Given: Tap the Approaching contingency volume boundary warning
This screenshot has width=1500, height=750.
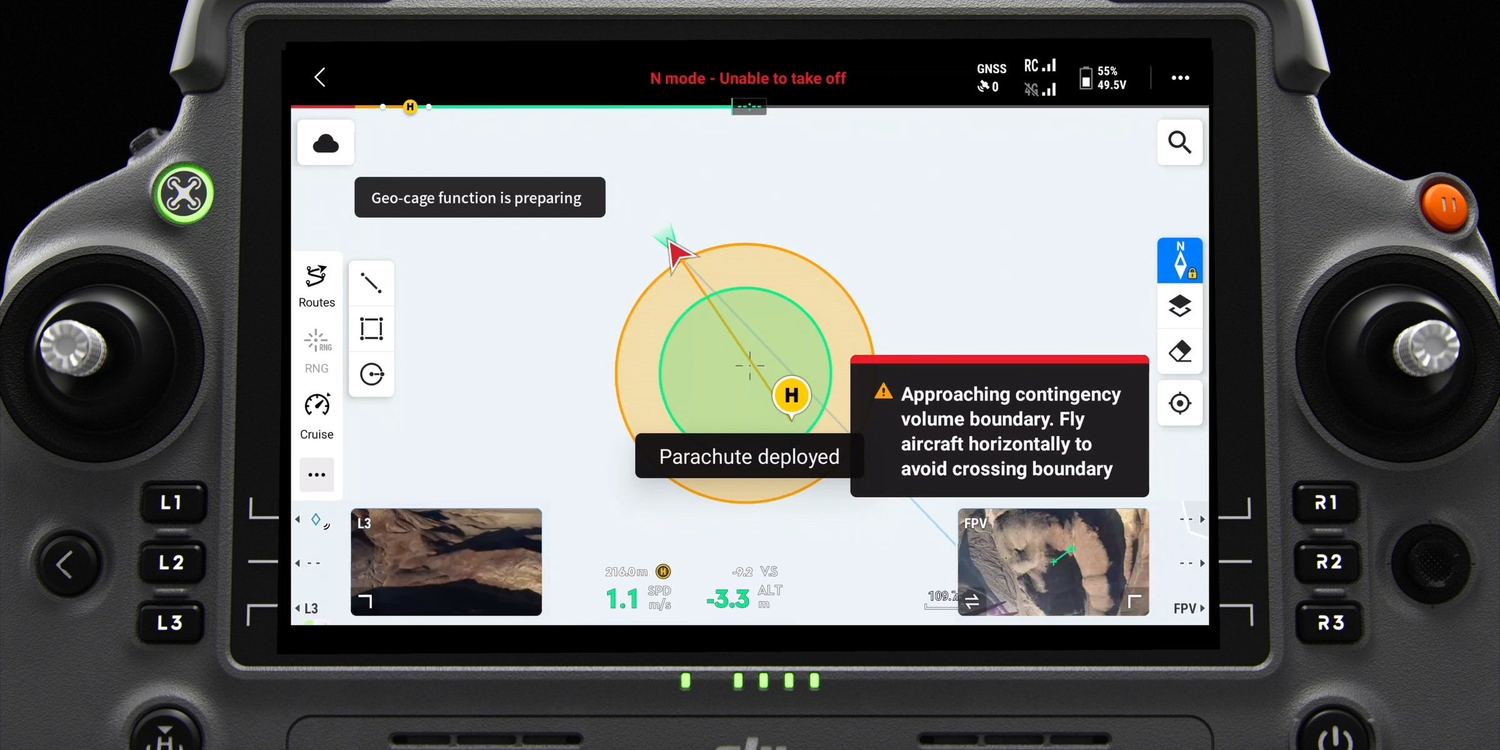Looking at the screenshot, I should pos(999,426).
